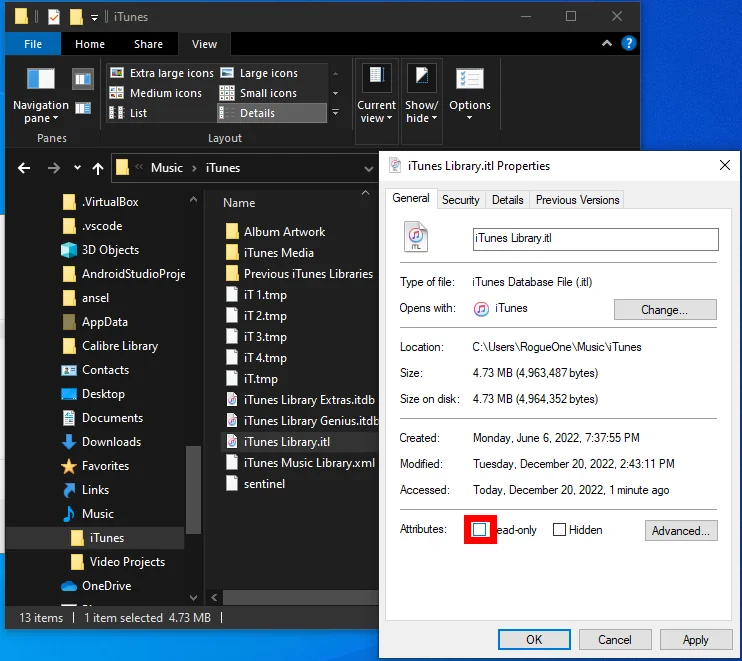Select Small icons layout

(259, 93)
